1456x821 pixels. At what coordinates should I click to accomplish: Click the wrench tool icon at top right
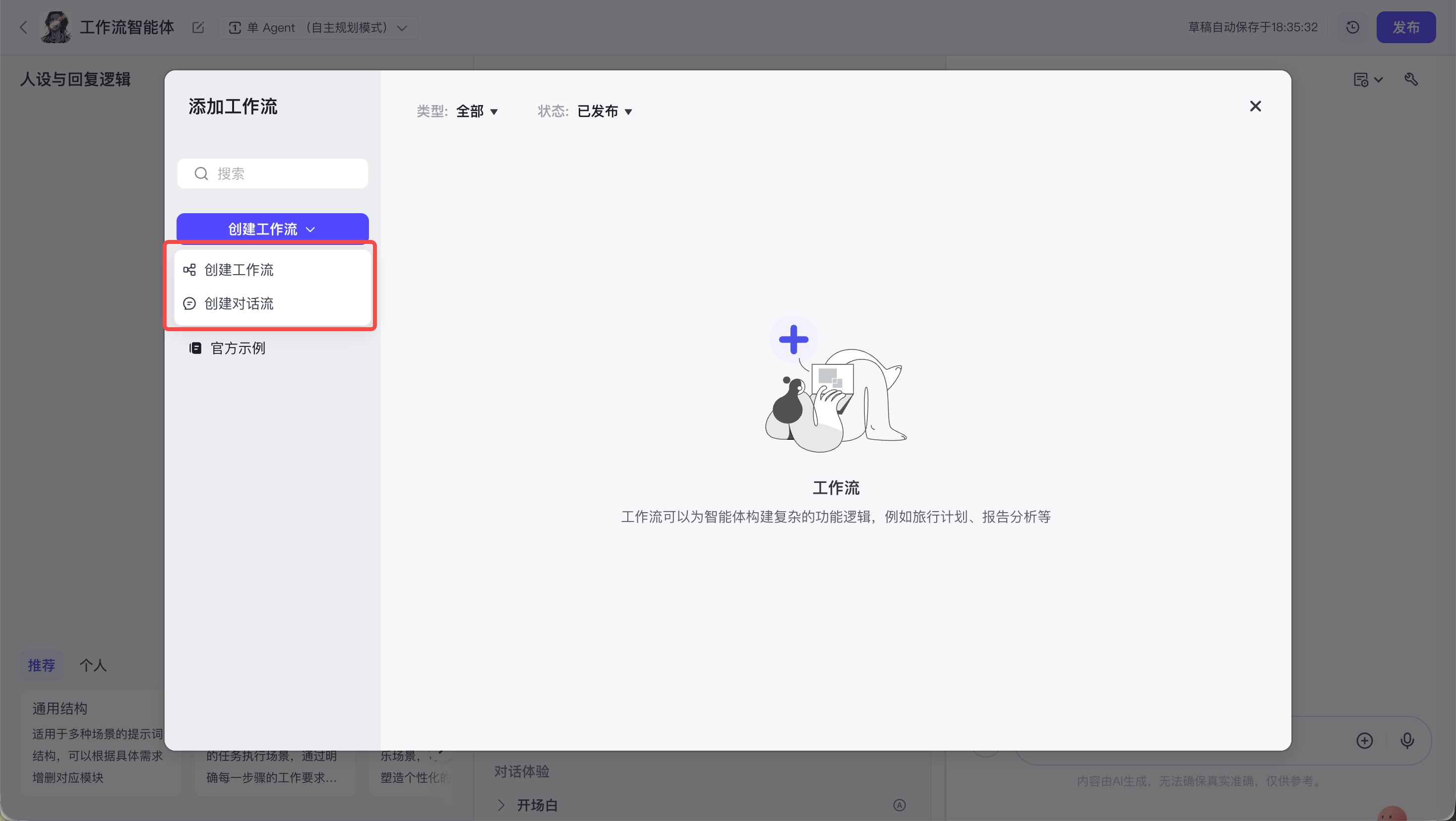coord(1411,80)
